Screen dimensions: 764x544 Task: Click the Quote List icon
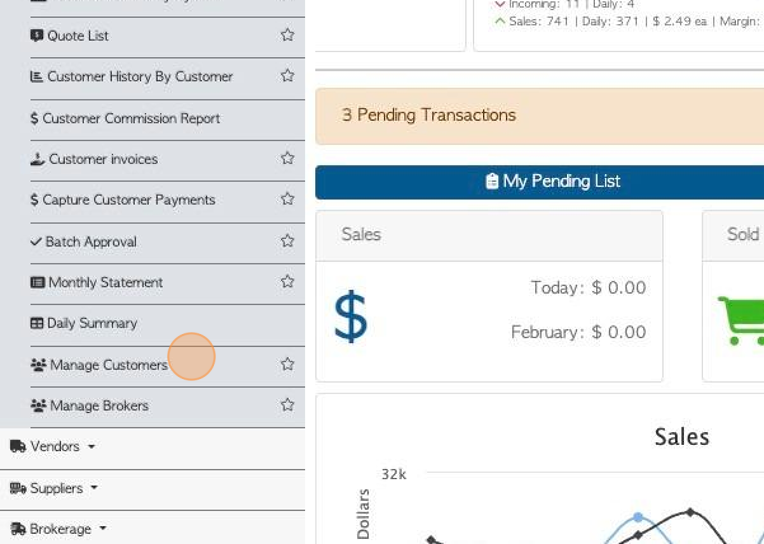click(37, 36)
